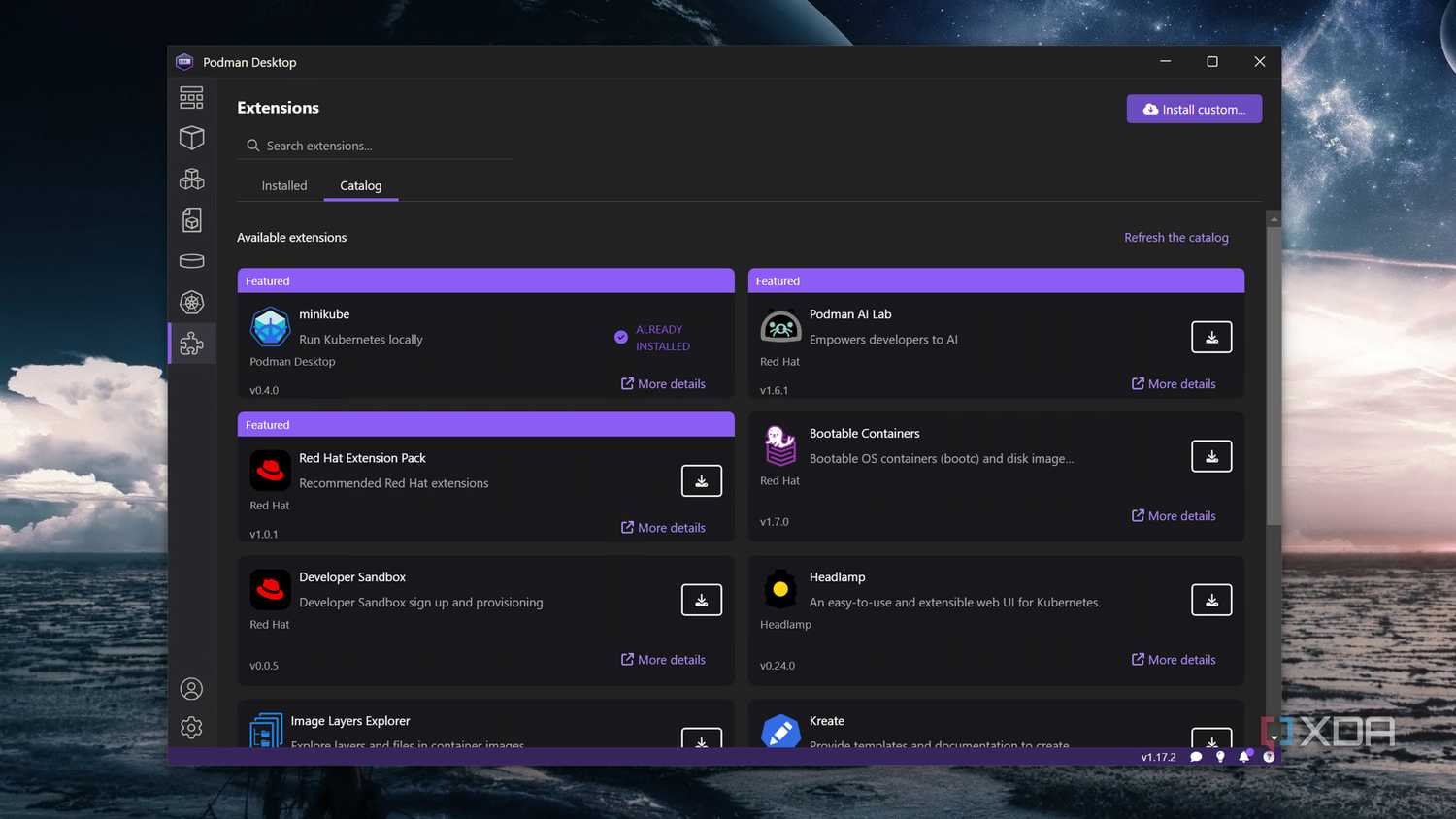Click the Bootable Containers title text
The width and height of the screenshot is (1456, 819).
tap(864, 433)
